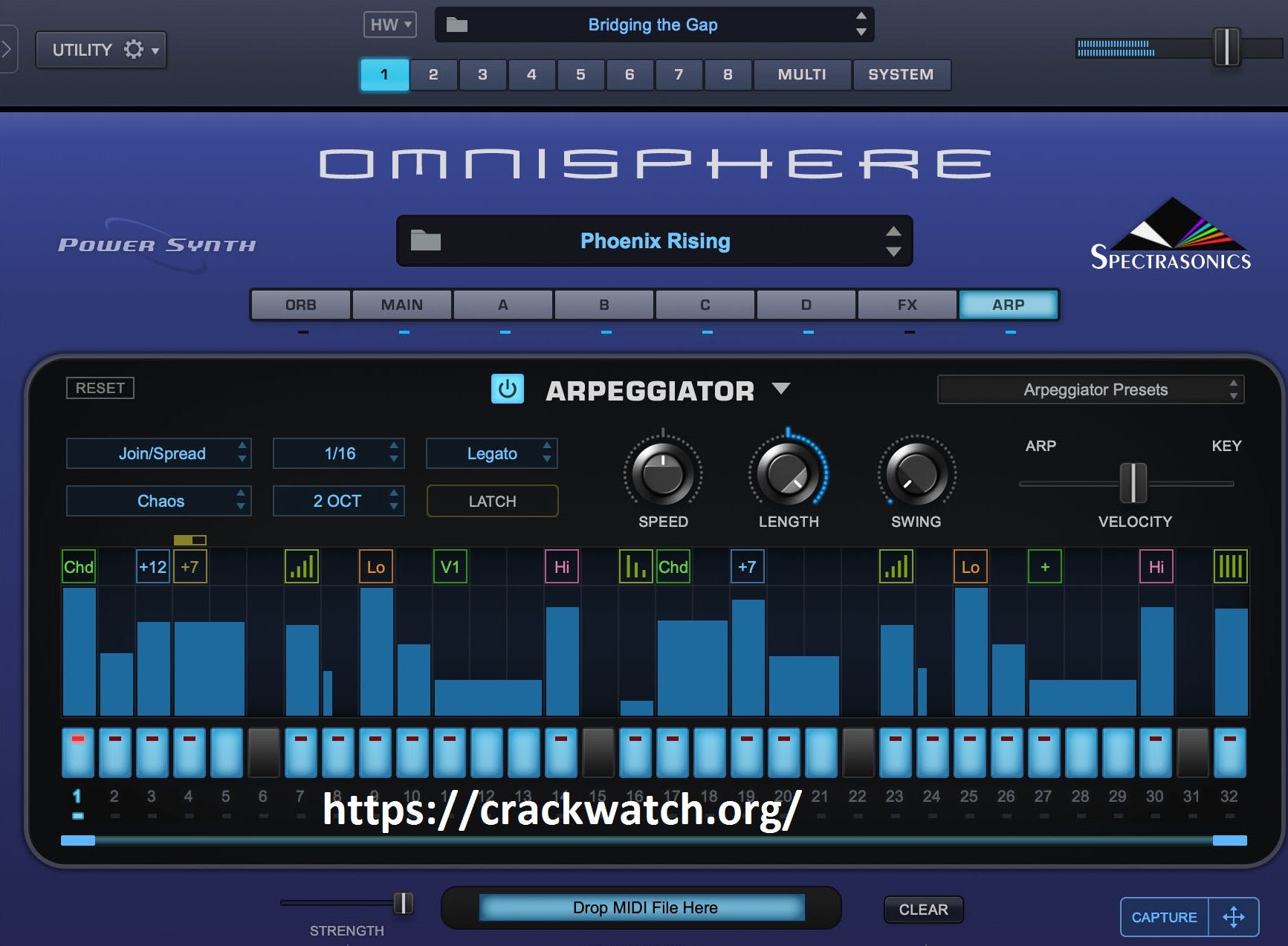Click the Lo modifier on step 25
This screenshot has width=1288, height=946.
(x=971, y=567)
